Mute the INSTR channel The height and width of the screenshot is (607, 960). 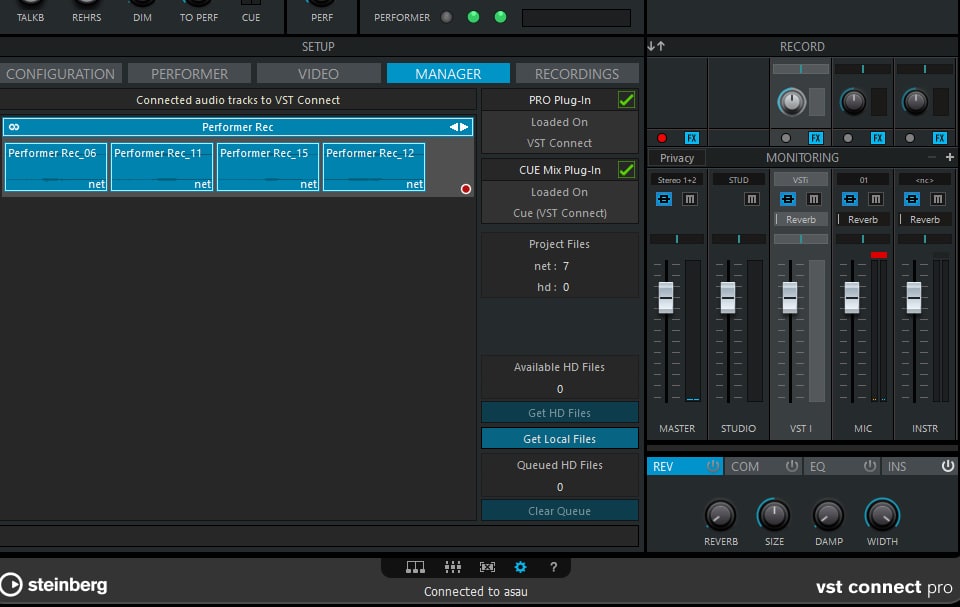937,199
